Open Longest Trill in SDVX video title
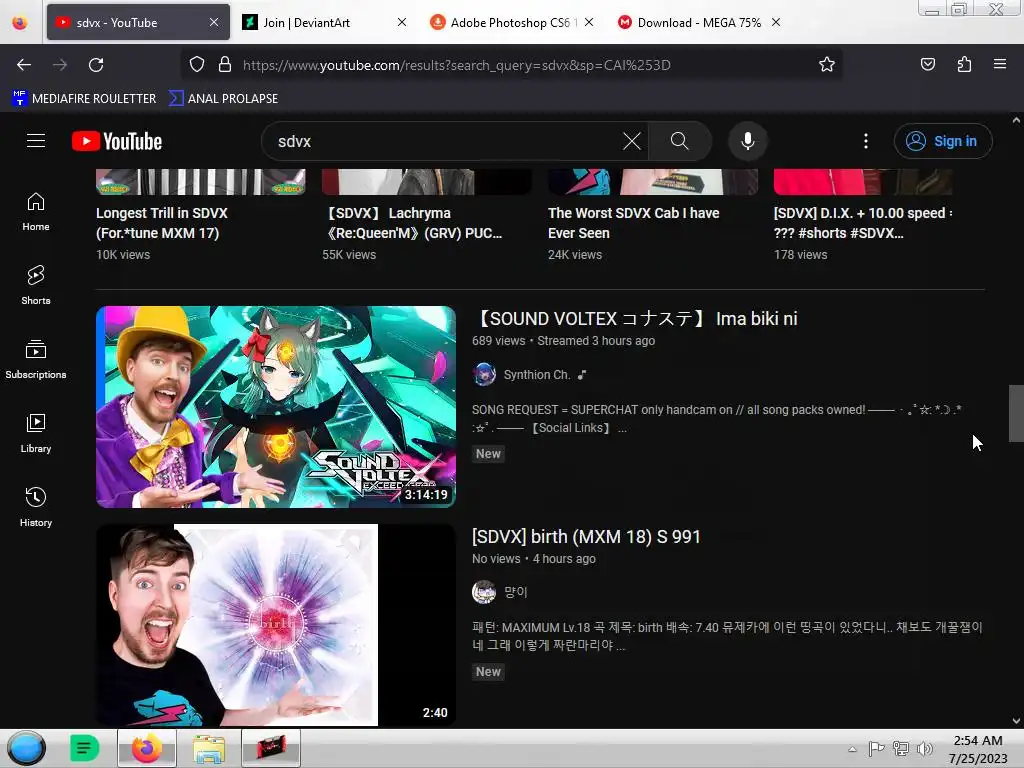This screenshot has height=768, width=1024. [x=162, y=223]
